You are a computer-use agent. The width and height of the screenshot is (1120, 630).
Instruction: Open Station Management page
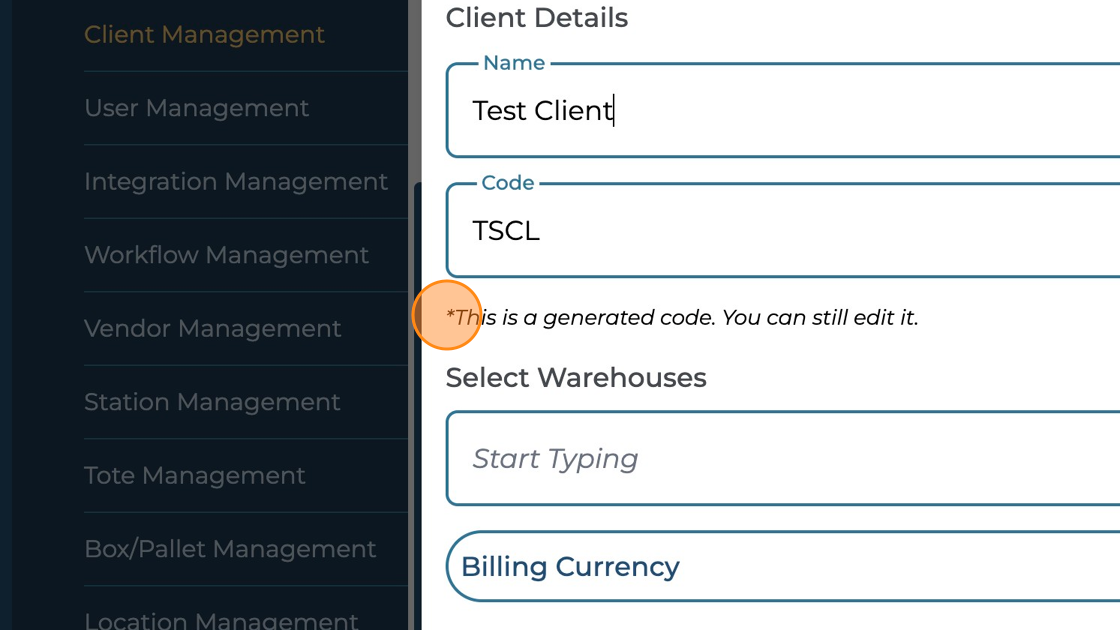[212, 402]
